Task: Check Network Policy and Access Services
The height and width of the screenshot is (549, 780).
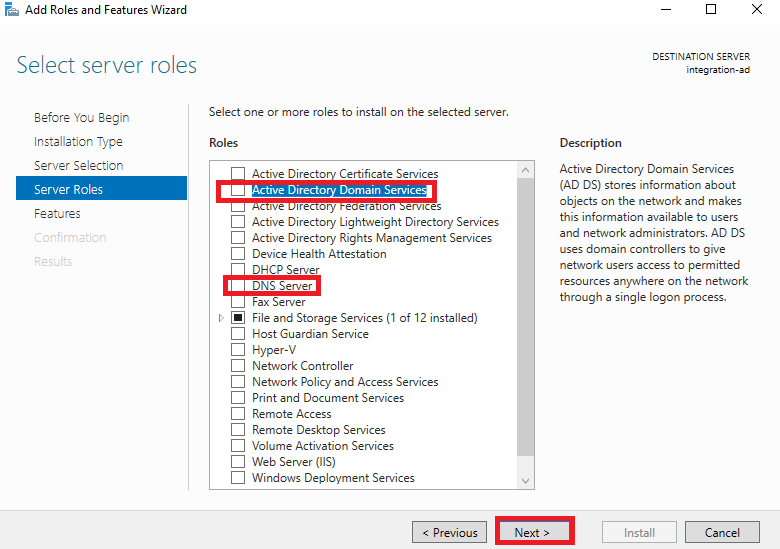Action: coord(238,381)
